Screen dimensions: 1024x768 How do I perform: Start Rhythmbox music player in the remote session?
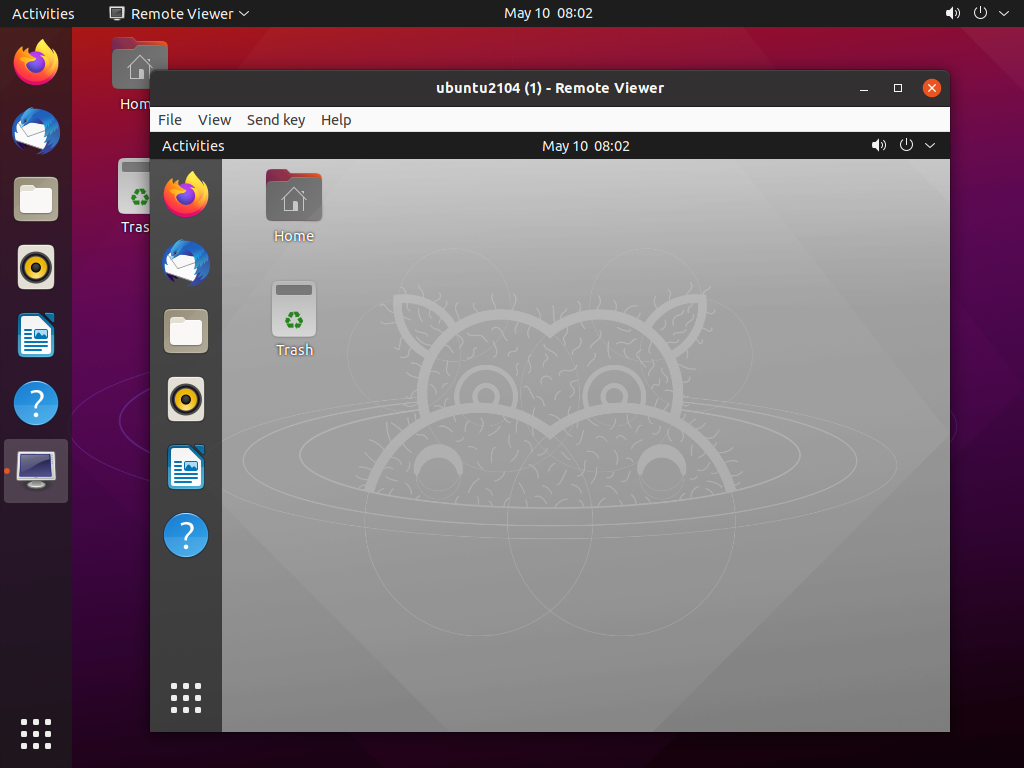186,399
